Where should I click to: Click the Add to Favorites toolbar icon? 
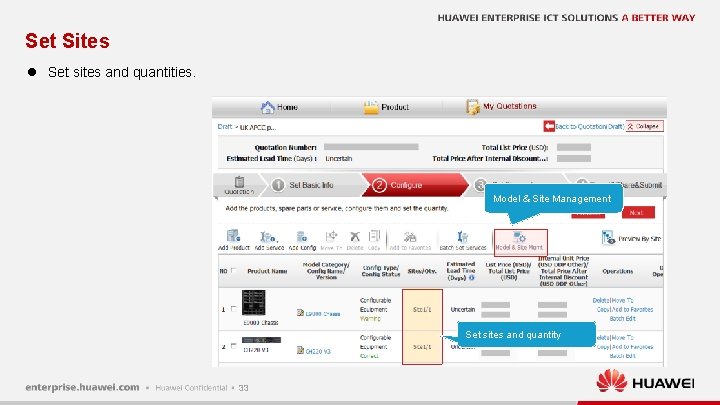click(x=410, y=240)
